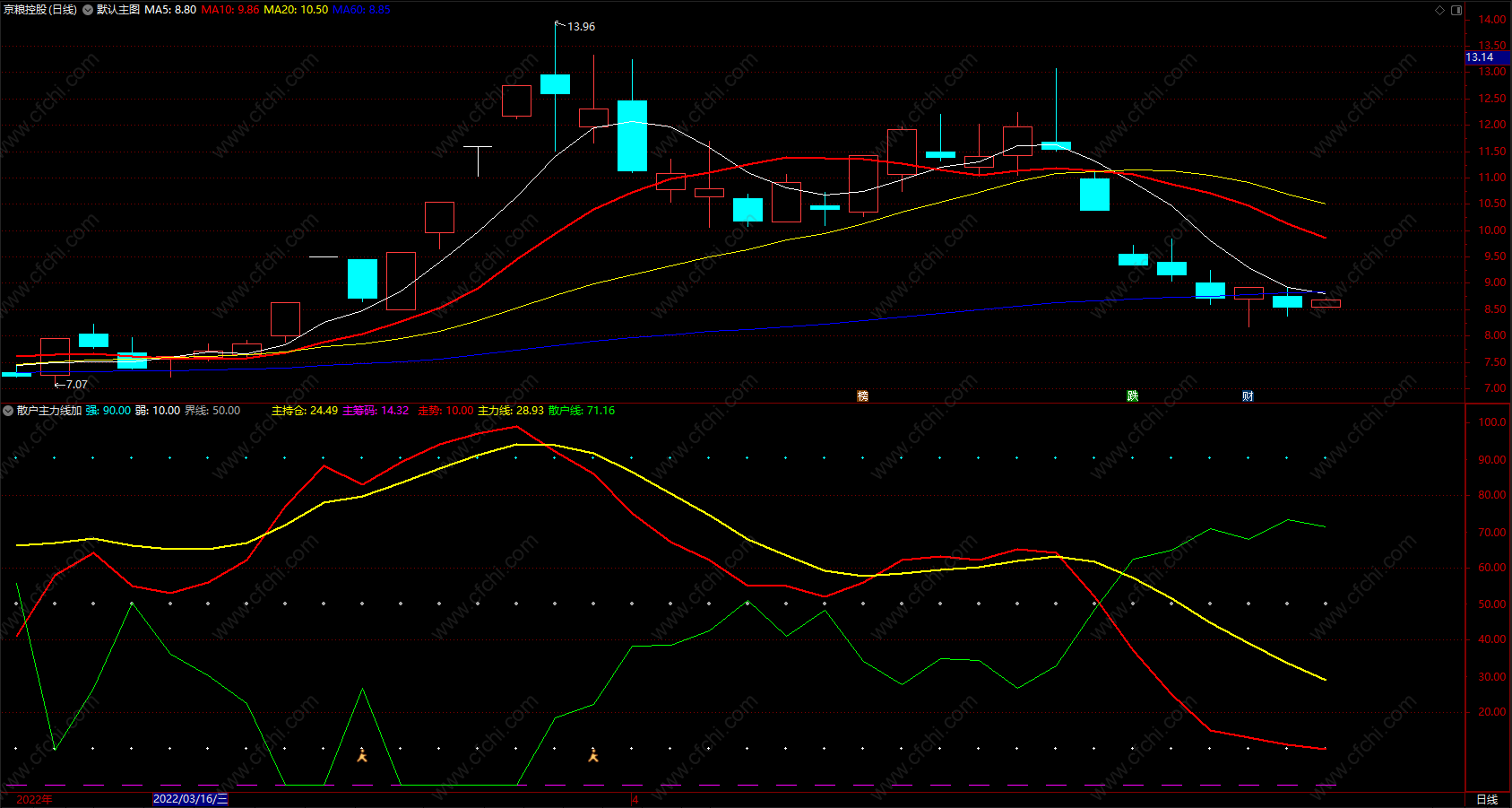Click the 界线: 50.00 value

tap(212, 411)
